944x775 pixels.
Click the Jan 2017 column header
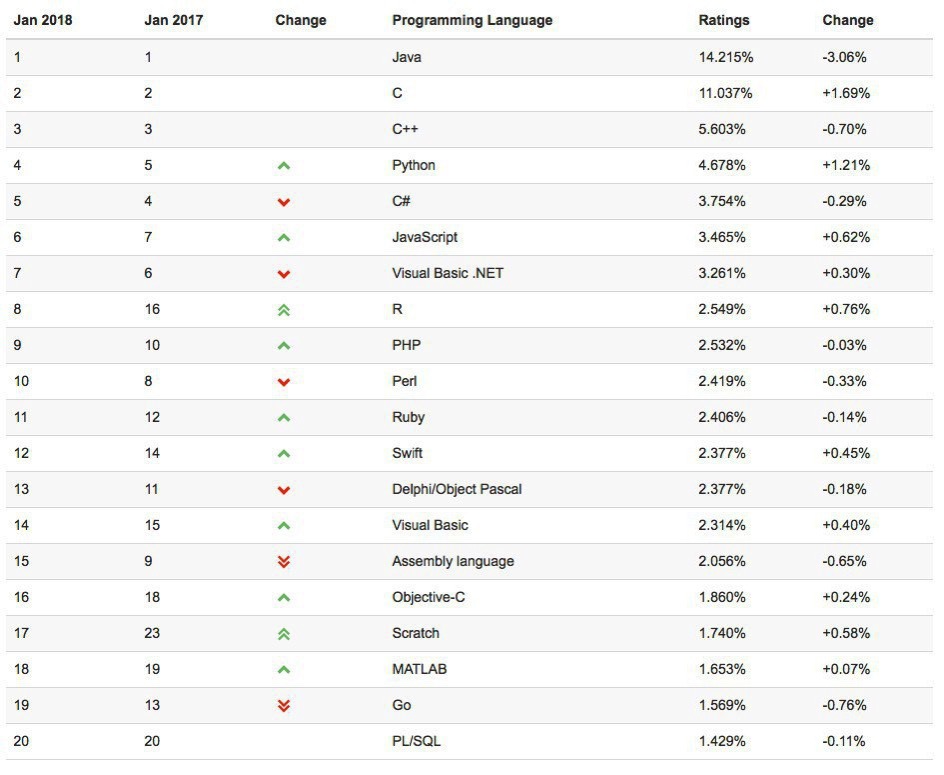pos(173,20)
